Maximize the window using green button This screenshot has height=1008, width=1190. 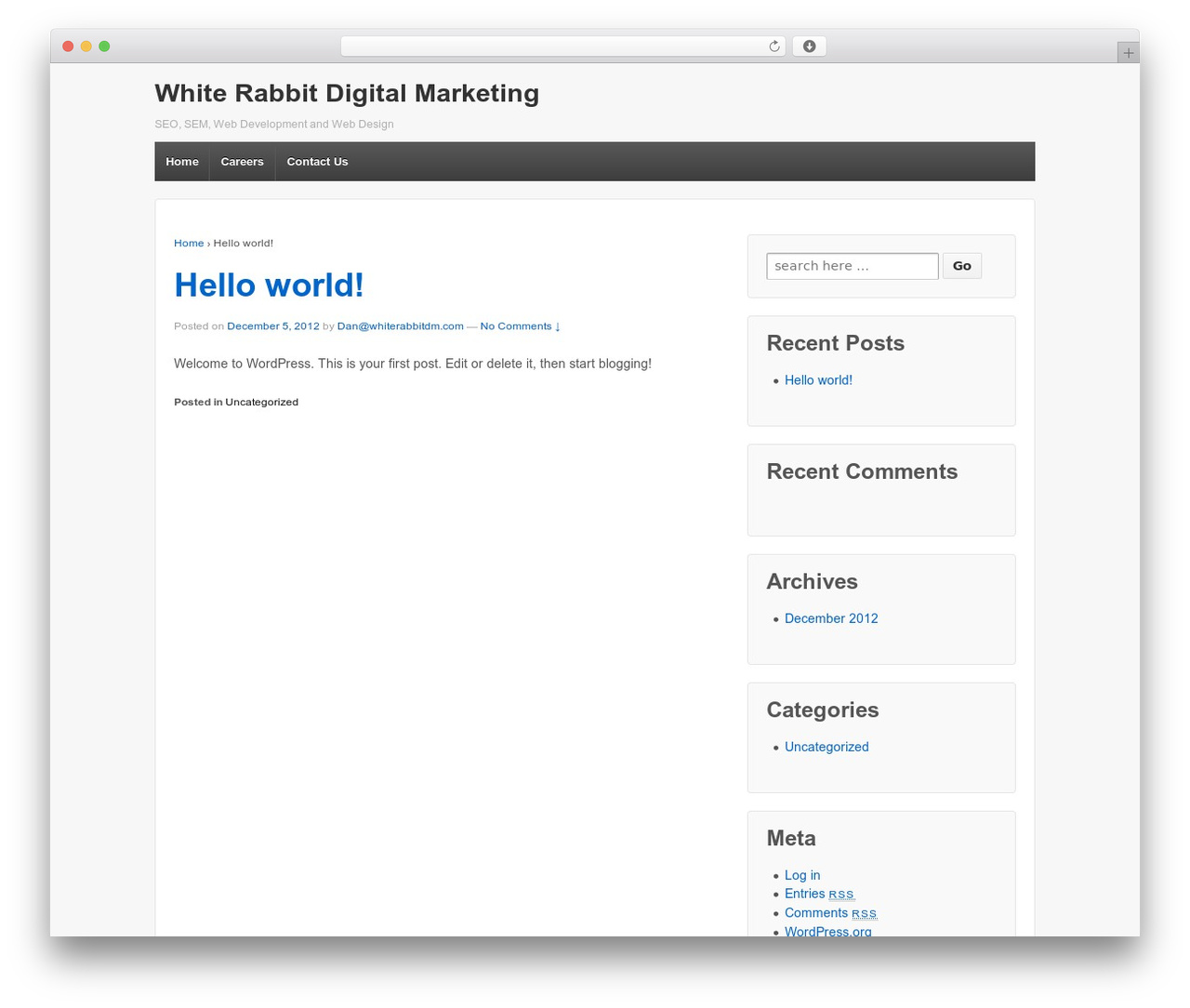[x=104, y=46]
